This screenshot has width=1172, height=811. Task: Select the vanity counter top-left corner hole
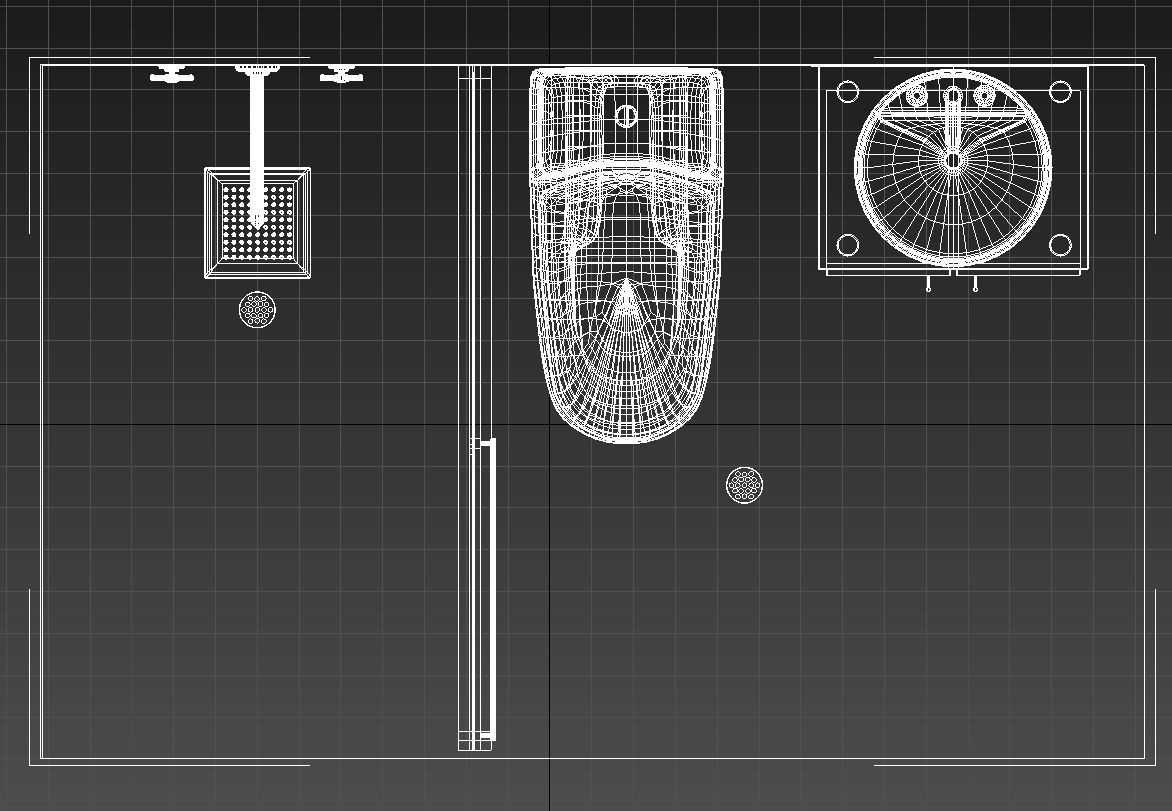pos(848,92)
